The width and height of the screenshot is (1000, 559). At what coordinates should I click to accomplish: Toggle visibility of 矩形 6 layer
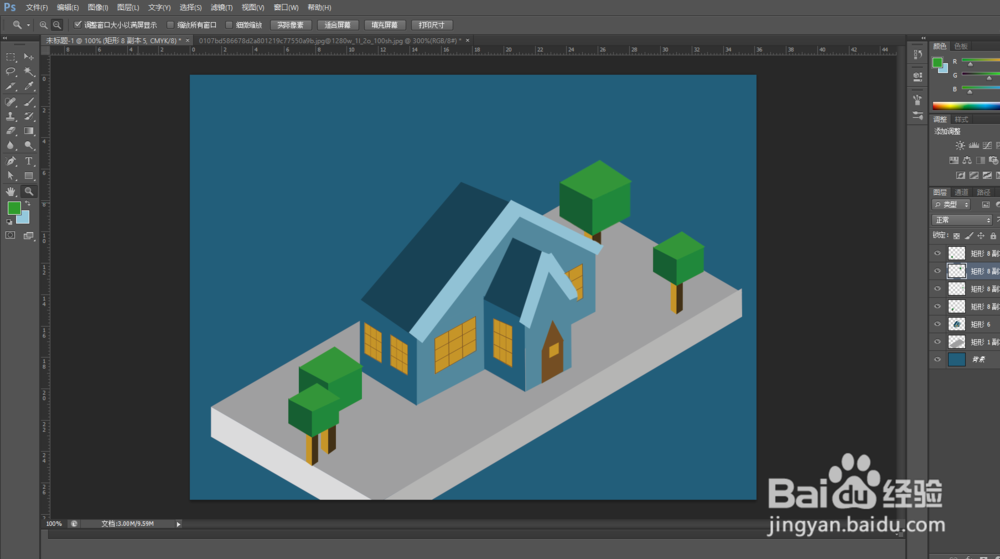coord(937,324)
